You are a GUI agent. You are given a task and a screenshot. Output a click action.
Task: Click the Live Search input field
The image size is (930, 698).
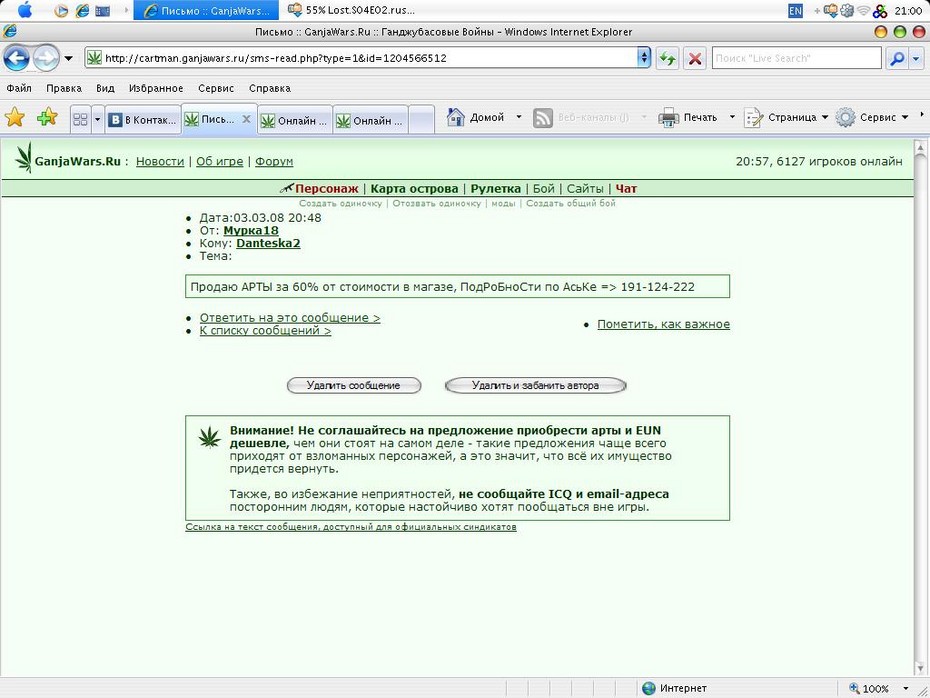point(796,58)
